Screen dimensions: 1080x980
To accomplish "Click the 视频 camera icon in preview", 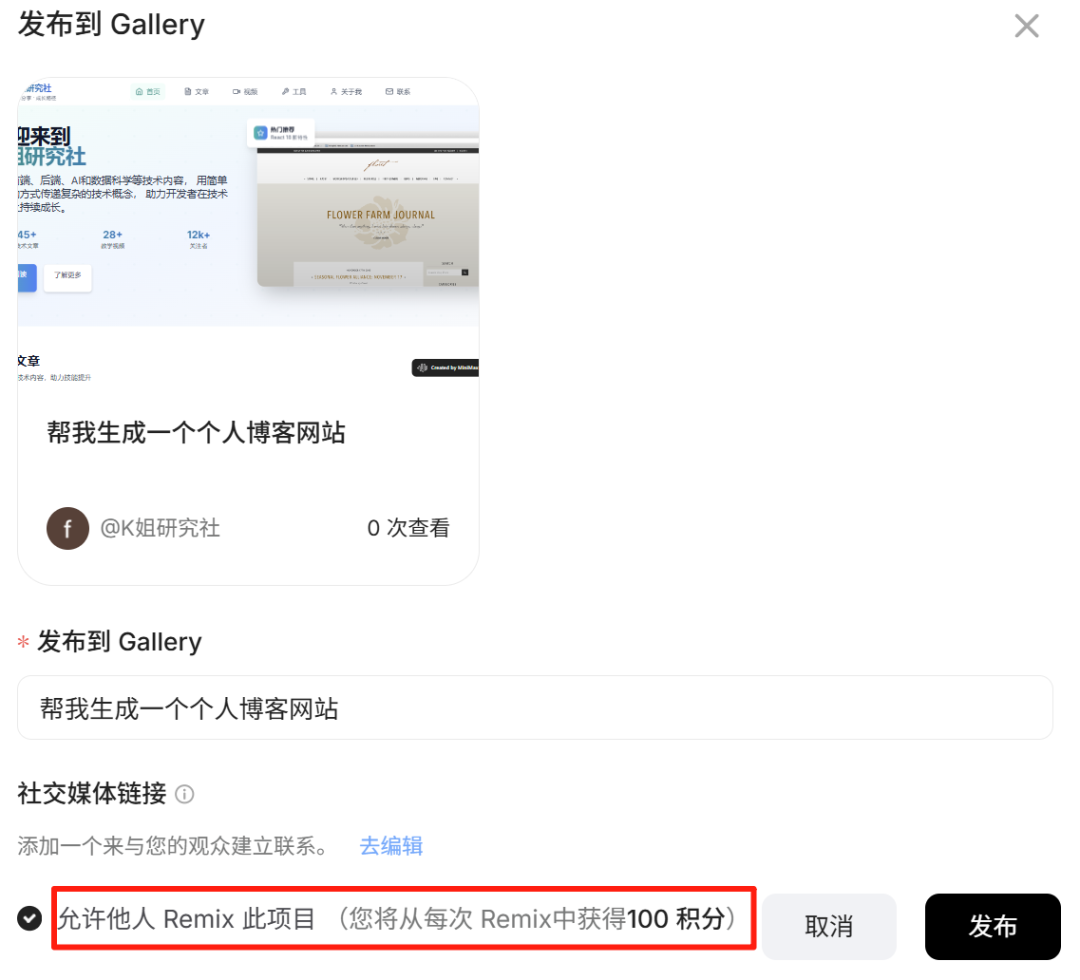I will (x=236, y=92).
